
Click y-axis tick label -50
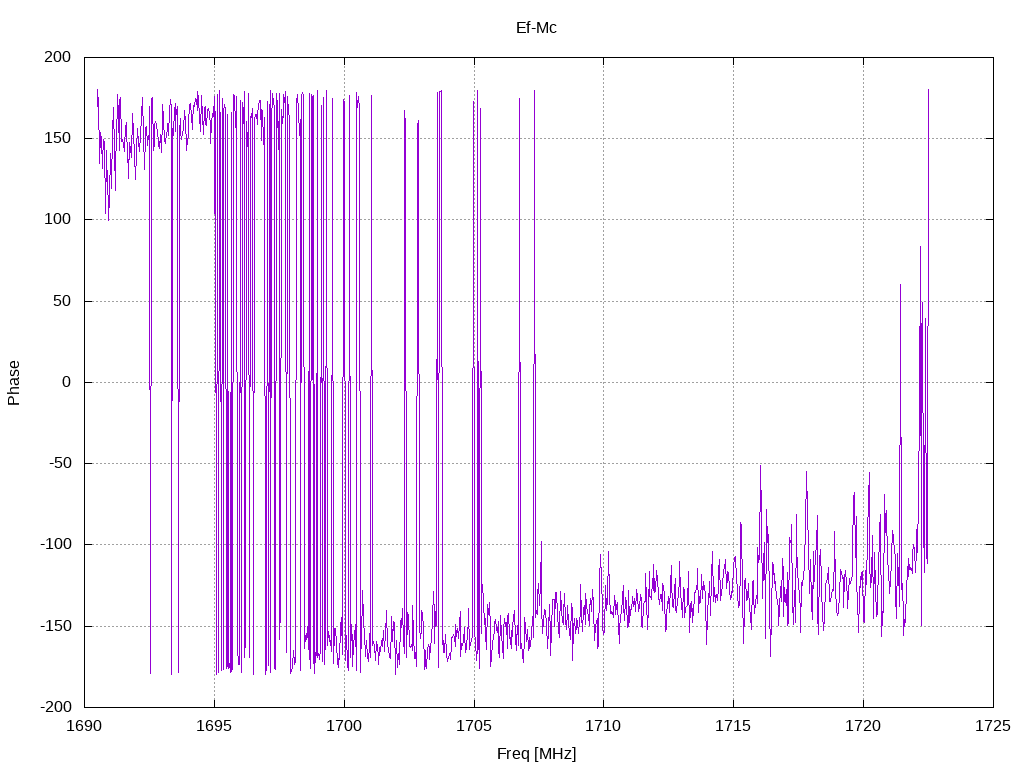pyautogui.click(x=59, y=463)
